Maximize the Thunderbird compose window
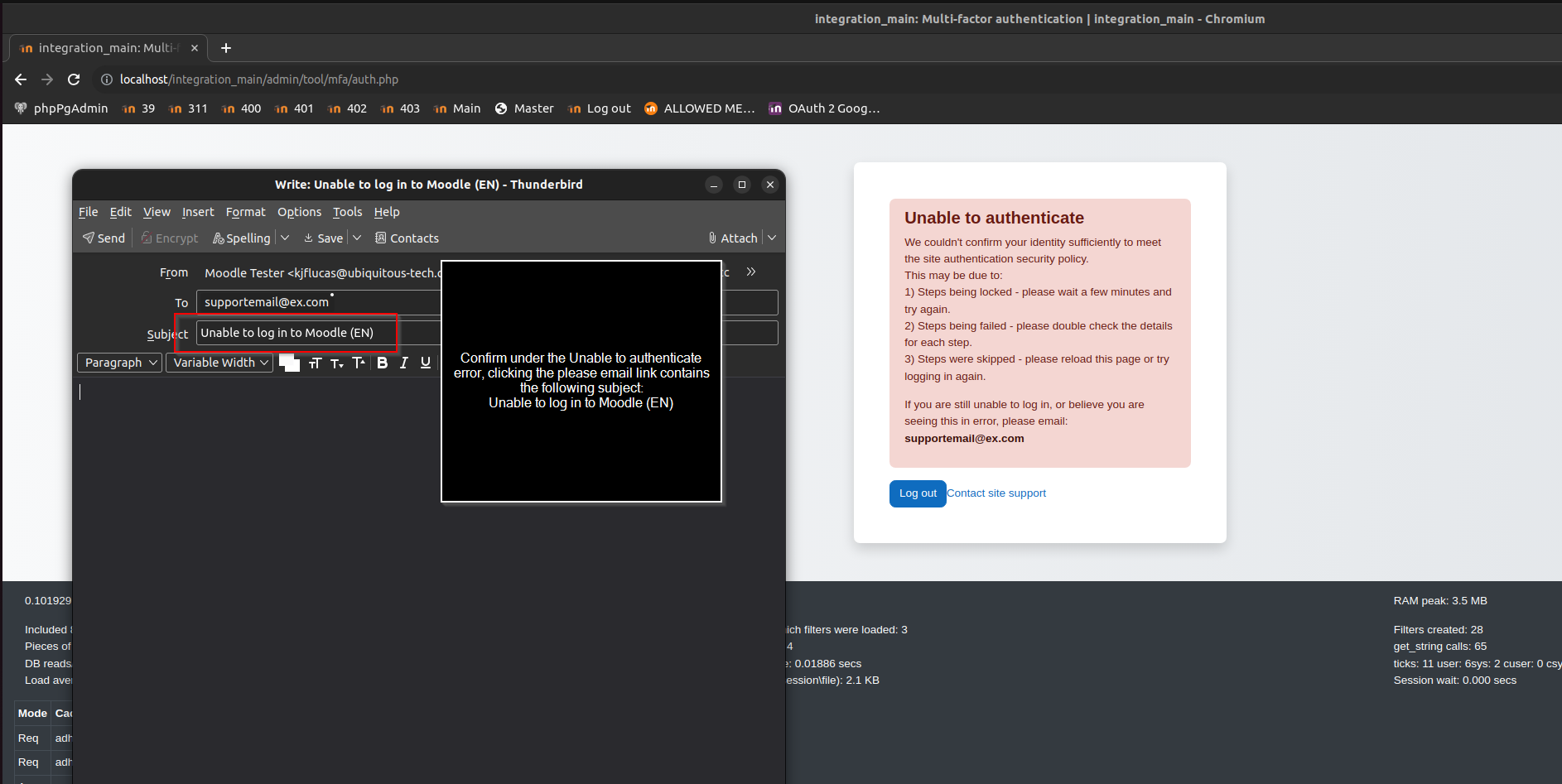 click(742, 185)
